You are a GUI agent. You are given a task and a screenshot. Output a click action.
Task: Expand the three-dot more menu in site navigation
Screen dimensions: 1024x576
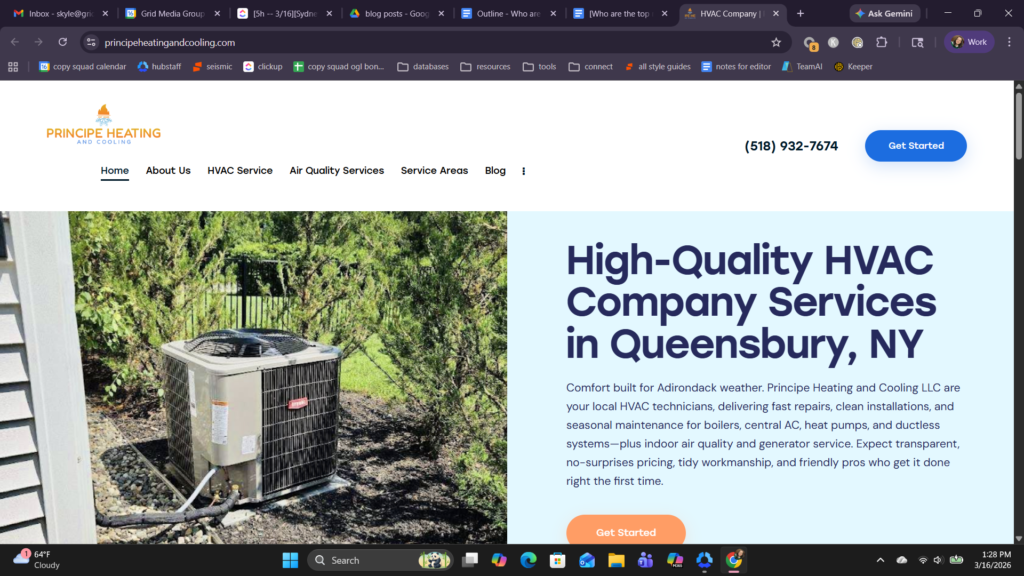tap(523, 171)
